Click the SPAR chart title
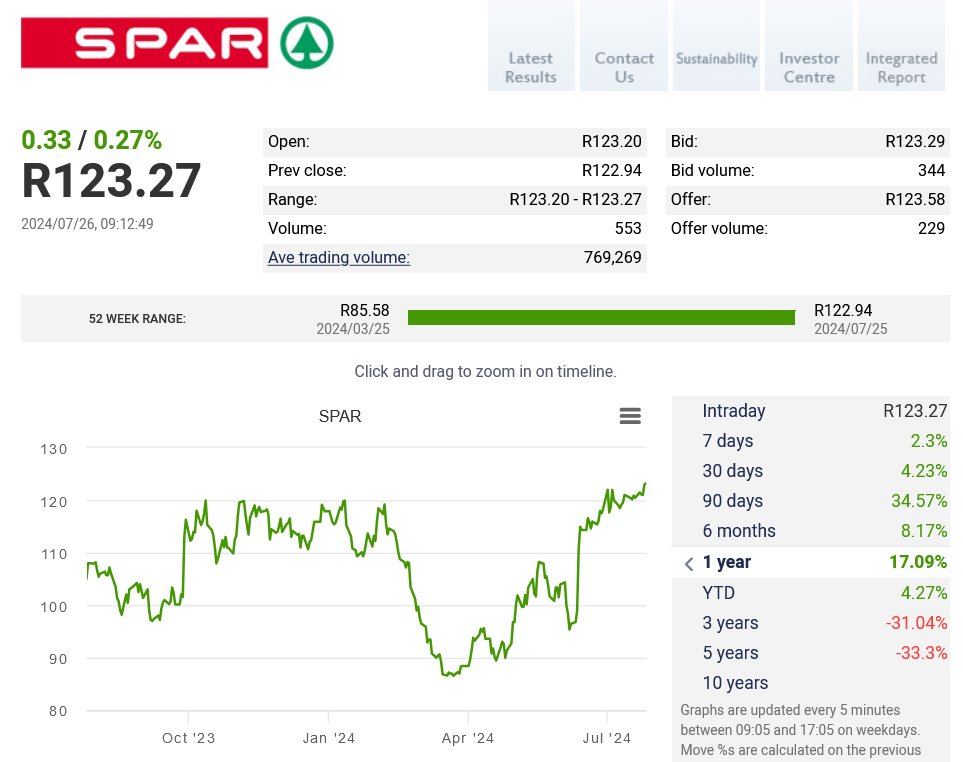This screenshot has height=762, width=963. coord(340,416)
